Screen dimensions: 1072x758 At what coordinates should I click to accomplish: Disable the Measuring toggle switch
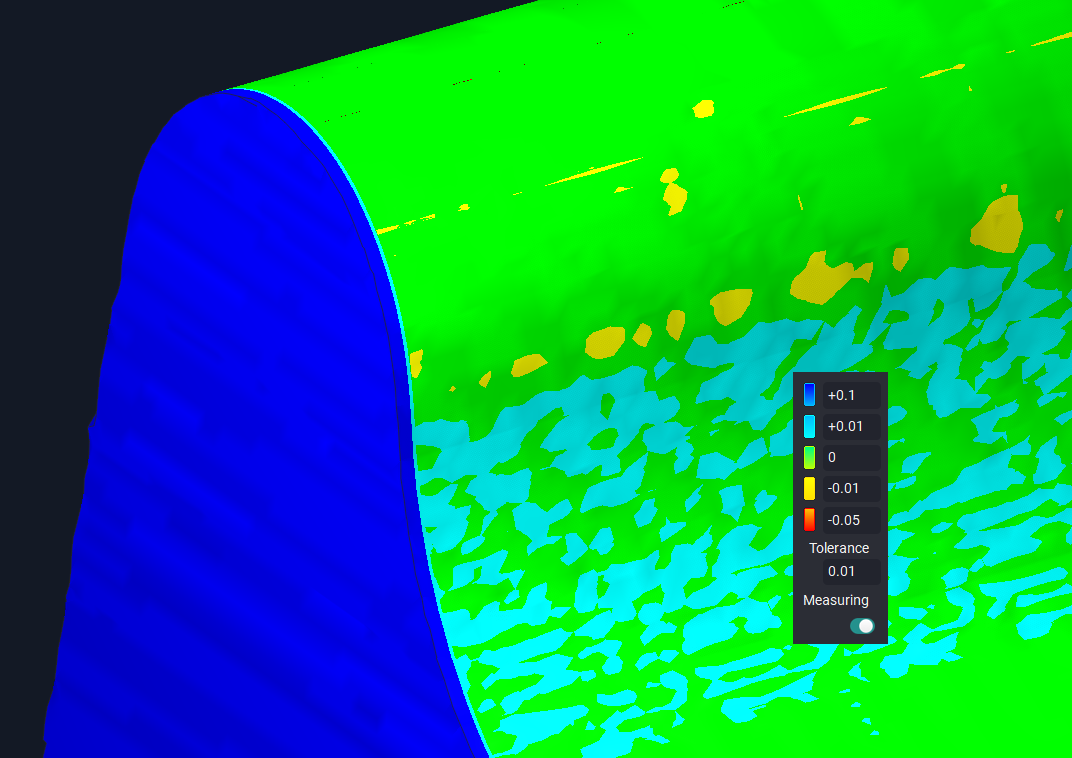click(x=862, y=625)
